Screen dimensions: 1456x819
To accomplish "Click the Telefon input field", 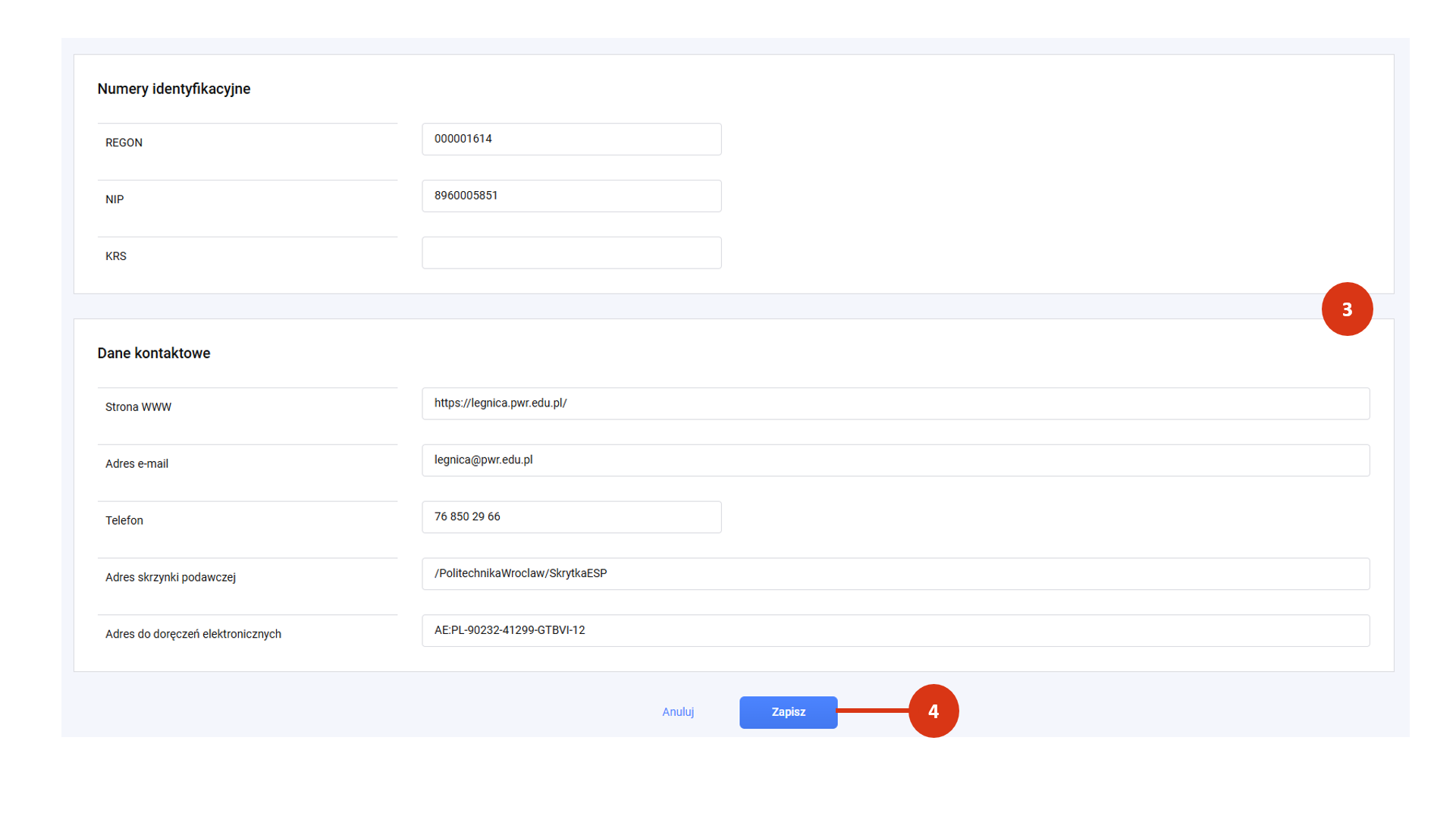I will coord(571,517).
